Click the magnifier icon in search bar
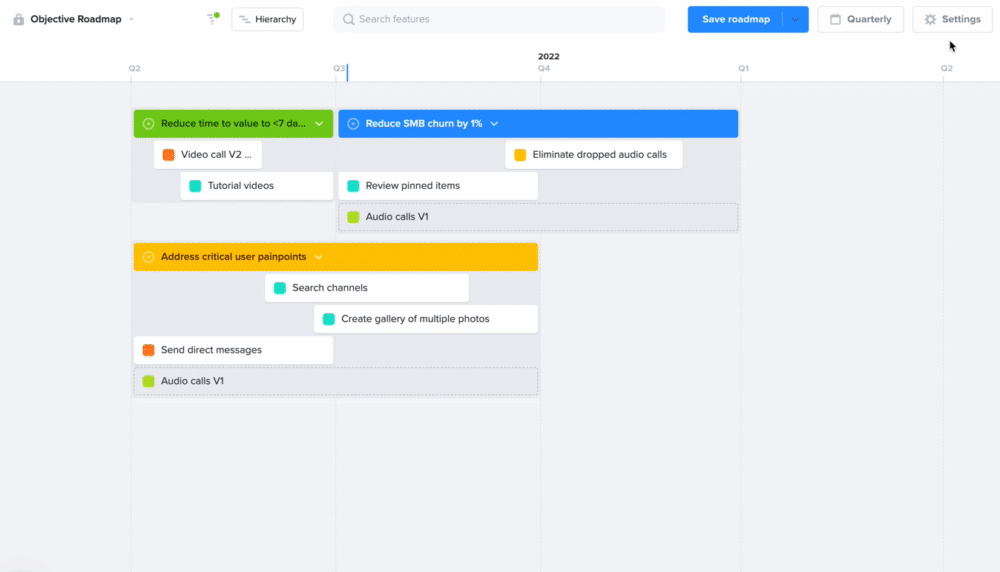The height and width of the screenshot is (572, 1000). [x=348, y=19]
